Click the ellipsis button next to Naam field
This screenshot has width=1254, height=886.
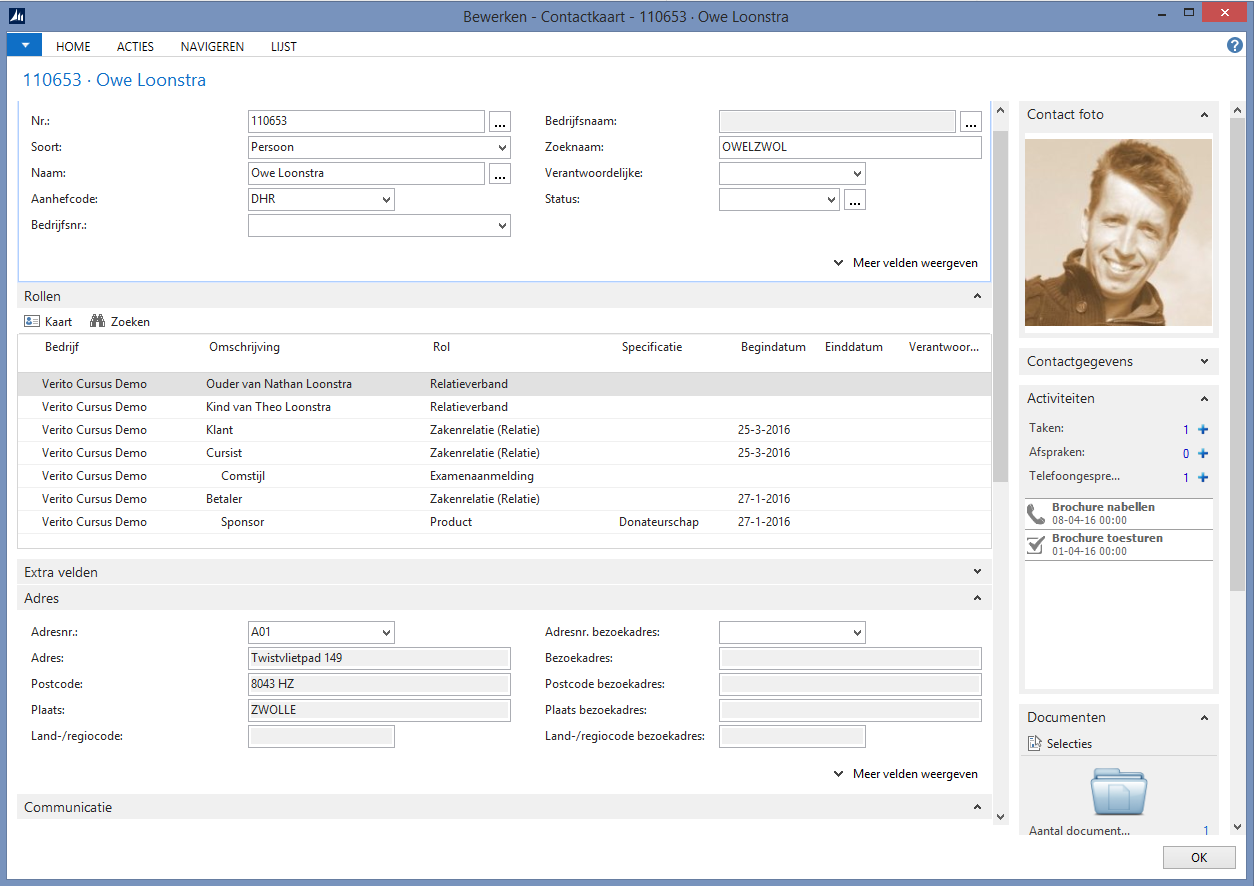click(500, 174)
